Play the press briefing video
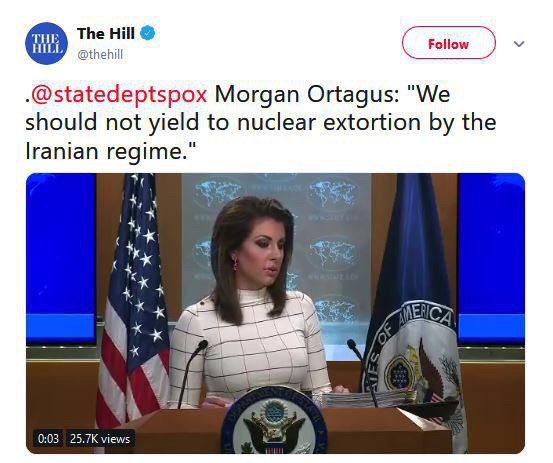The width and height of the screenshot is (553, 463). click(275, 313)
